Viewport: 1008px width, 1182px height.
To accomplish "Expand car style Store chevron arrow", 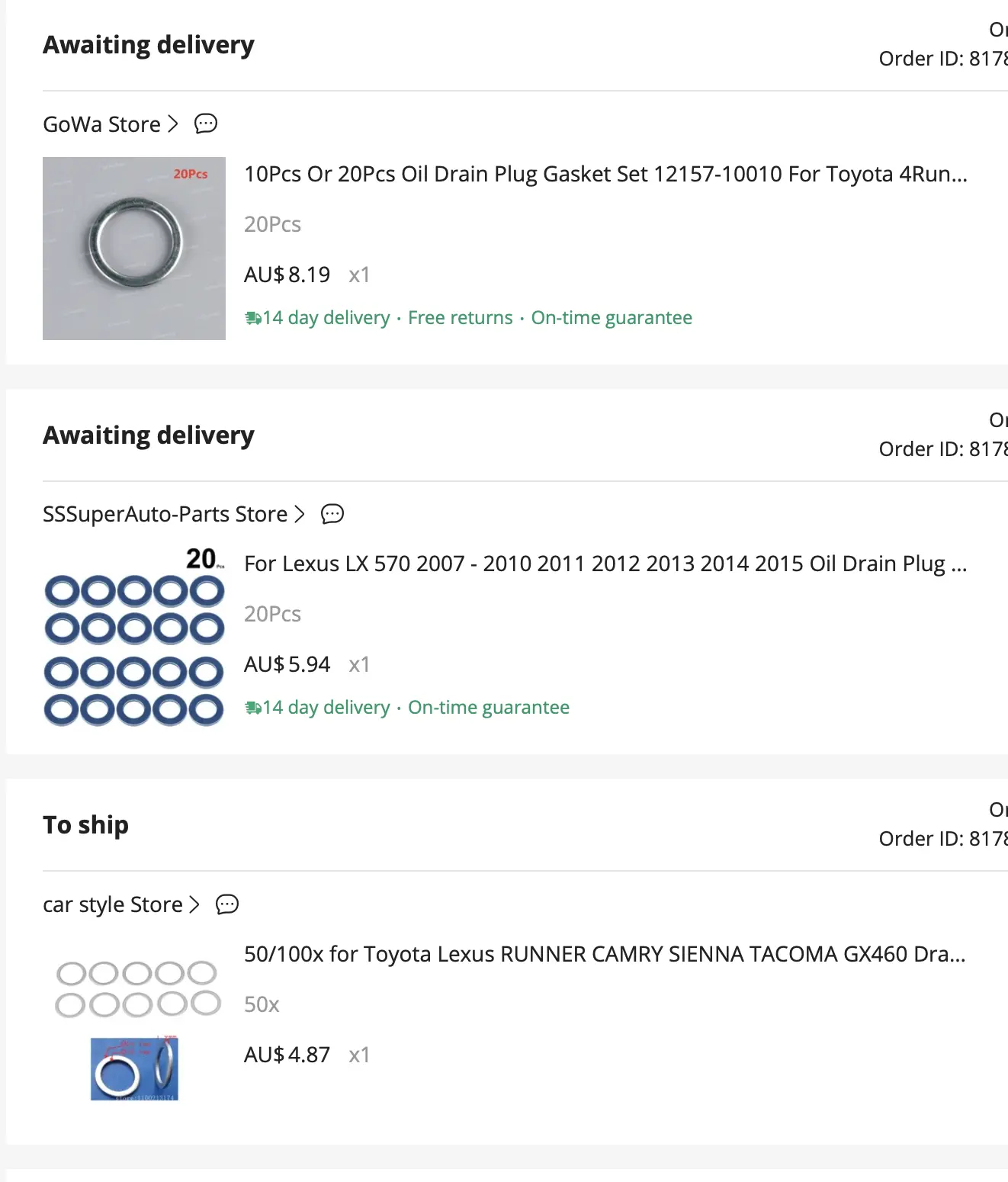I will [194, 904].
